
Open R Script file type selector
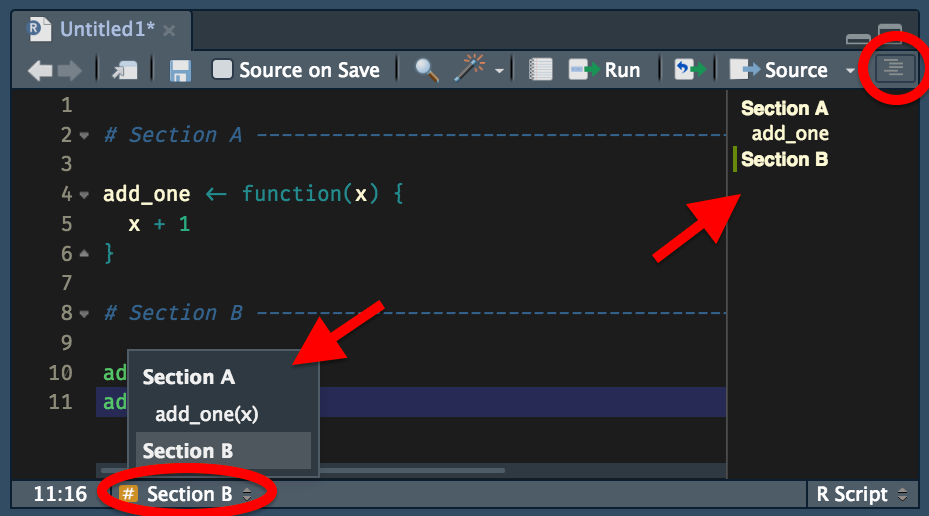click(x=861, y=494)
